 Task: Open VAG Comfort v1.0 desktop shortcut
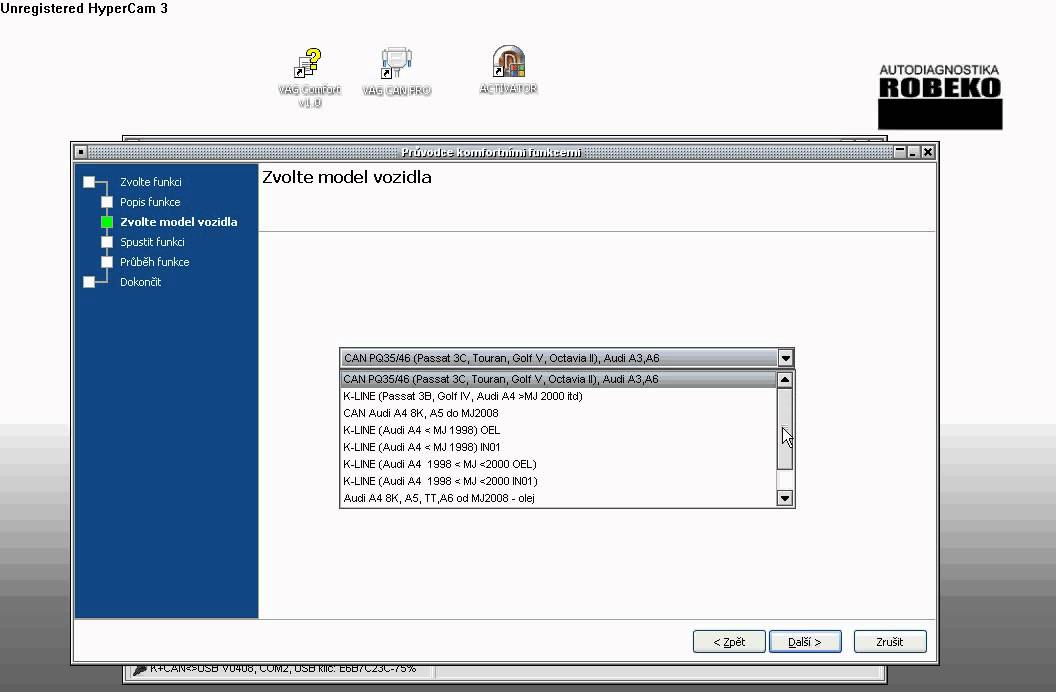click(x=309, y=77)
